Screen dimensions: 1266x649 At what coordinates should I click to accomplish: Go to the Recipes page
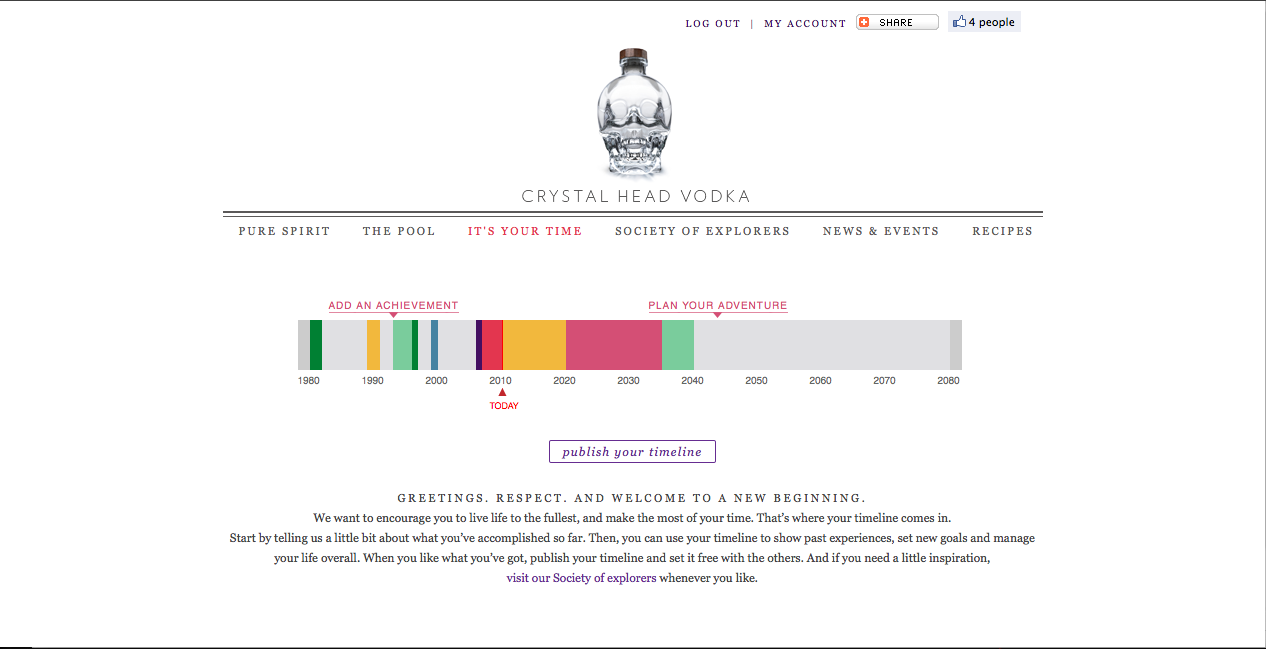pos(1002,231)
